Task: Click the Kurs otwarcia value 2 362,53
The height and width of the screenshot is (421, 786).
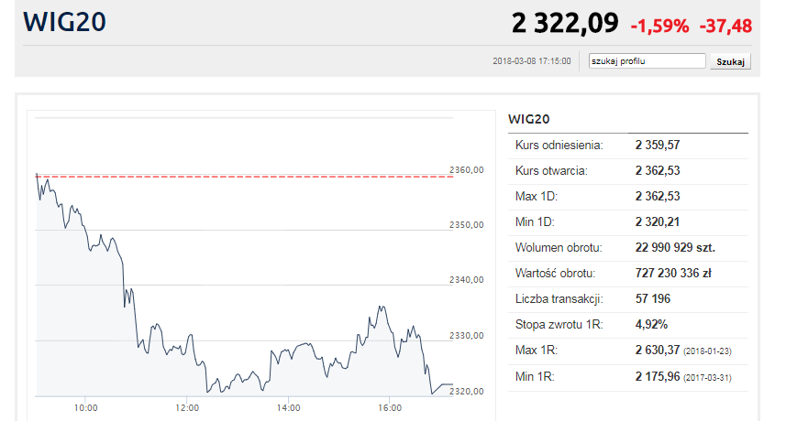Action: click(x=657, y=171)
